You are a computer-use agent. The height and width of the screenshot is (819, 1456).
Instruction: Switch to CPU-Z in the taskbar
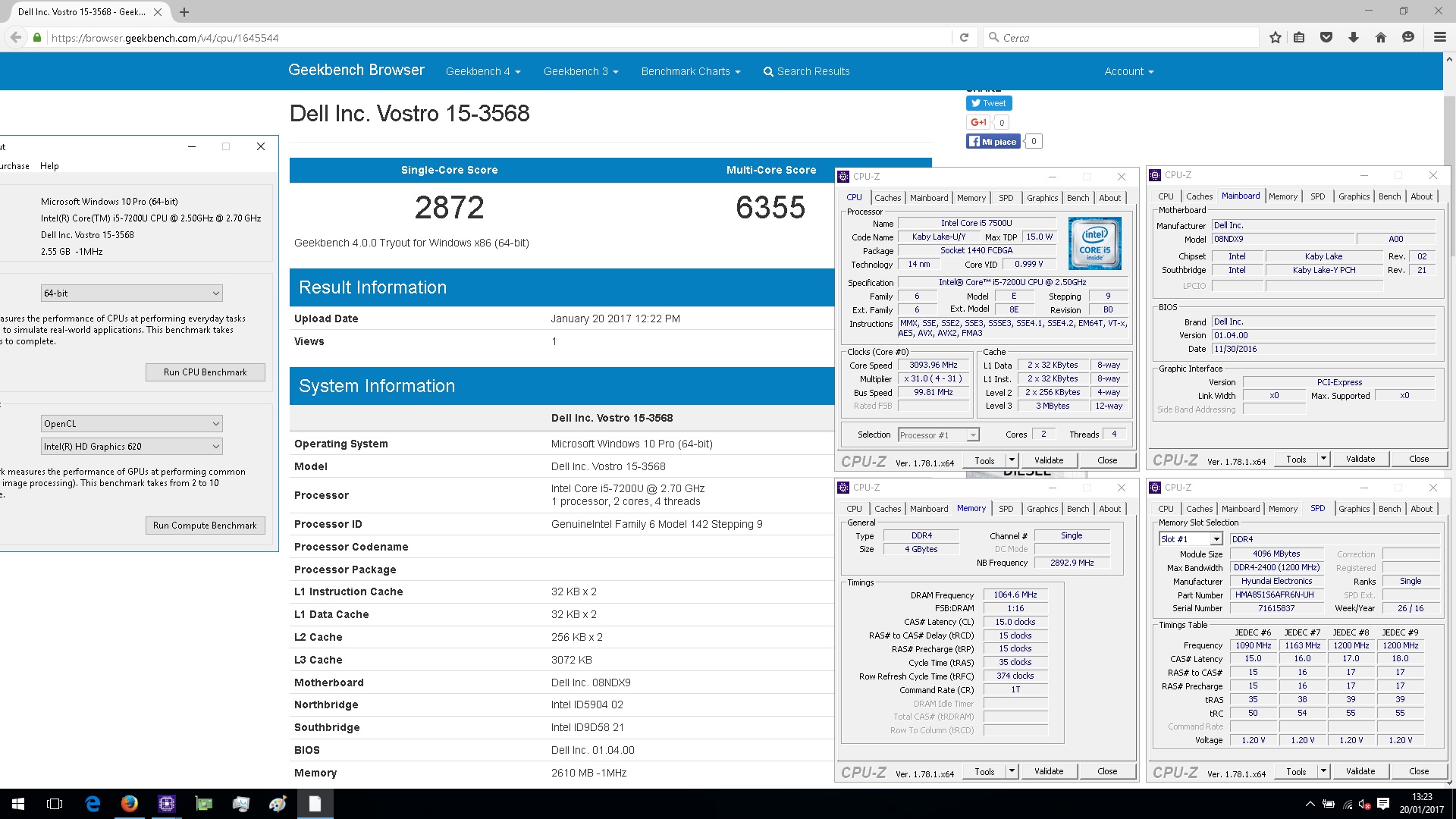pos(167,804)
